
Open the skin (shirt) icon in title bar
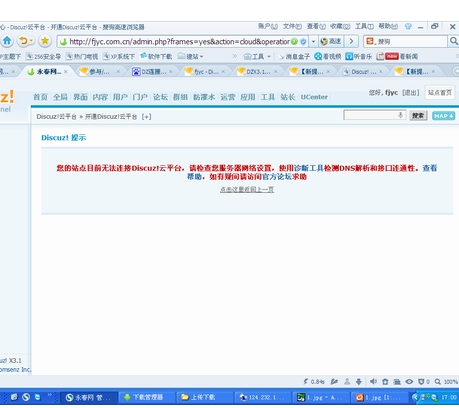tap(408, 26)
